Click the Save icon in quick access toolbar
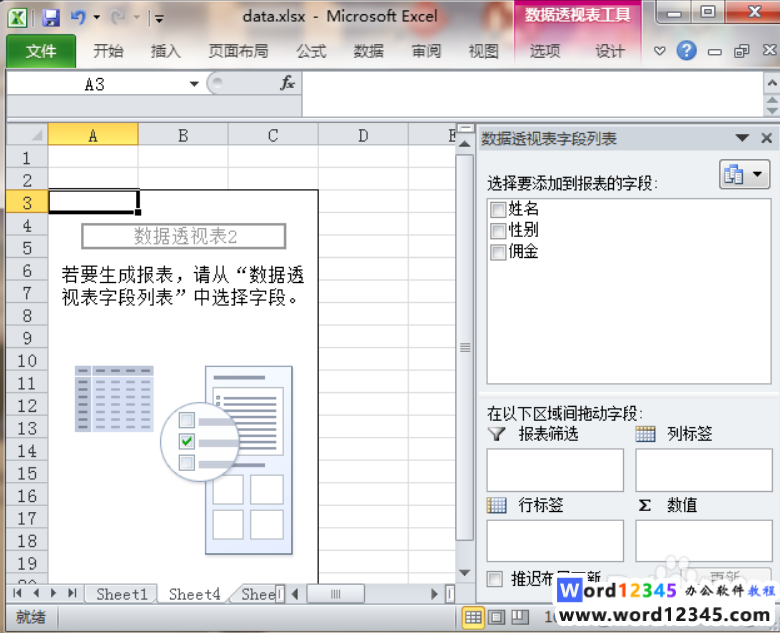This screenshot has height=633, width=780. coord(51,18)
